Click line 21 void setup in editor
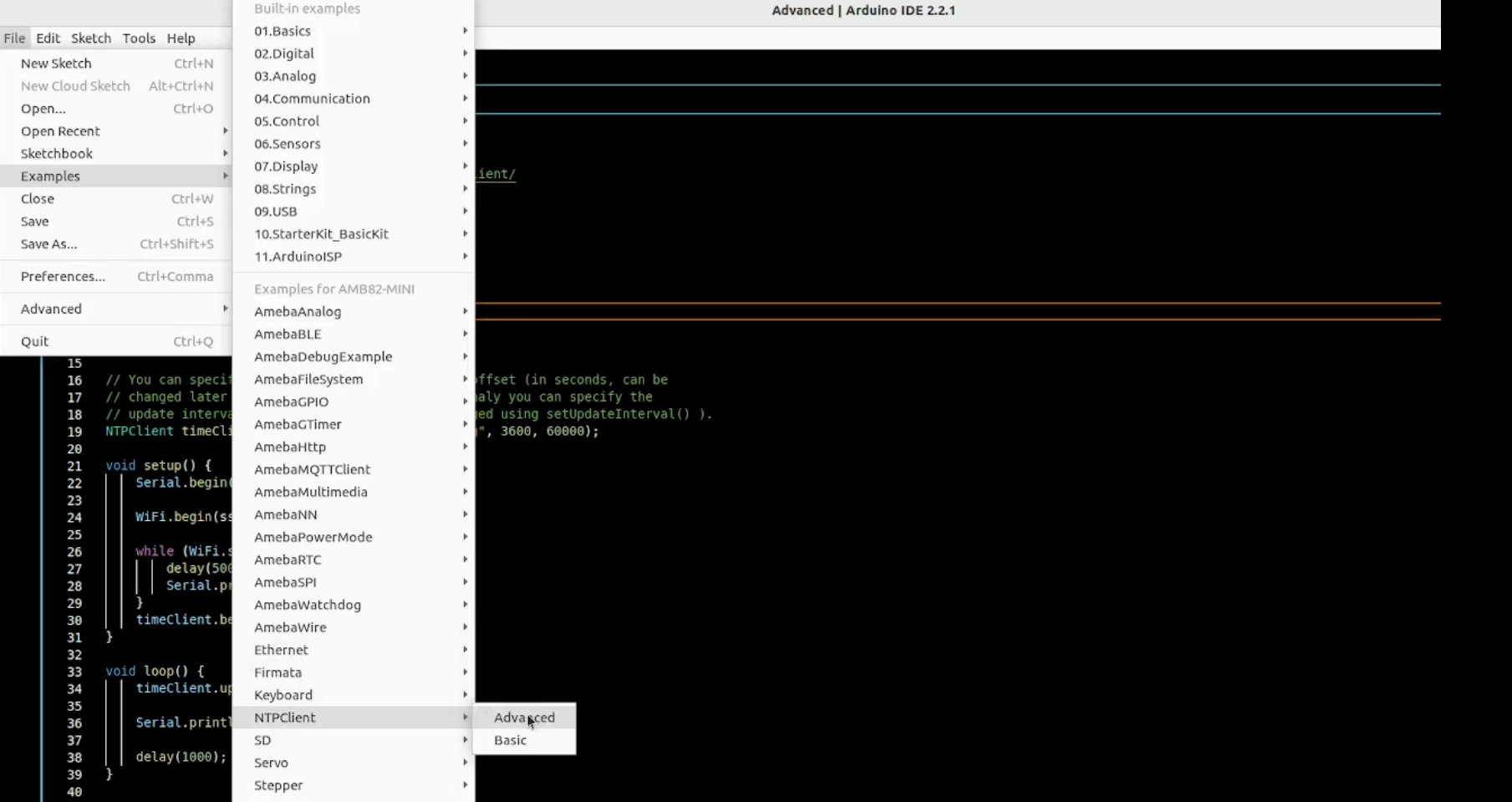This screenshot has width=1512, height=802. click(x=159, y=466)
